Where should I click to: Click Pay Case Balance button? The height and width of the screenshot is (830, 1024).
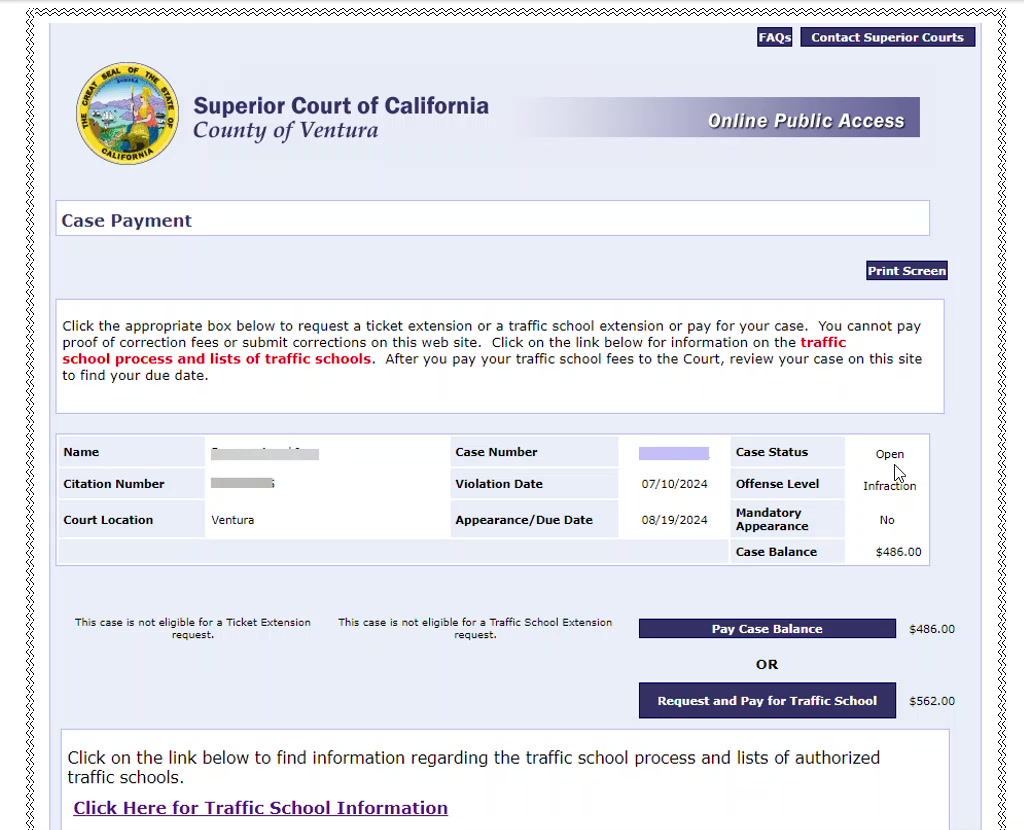767,629
